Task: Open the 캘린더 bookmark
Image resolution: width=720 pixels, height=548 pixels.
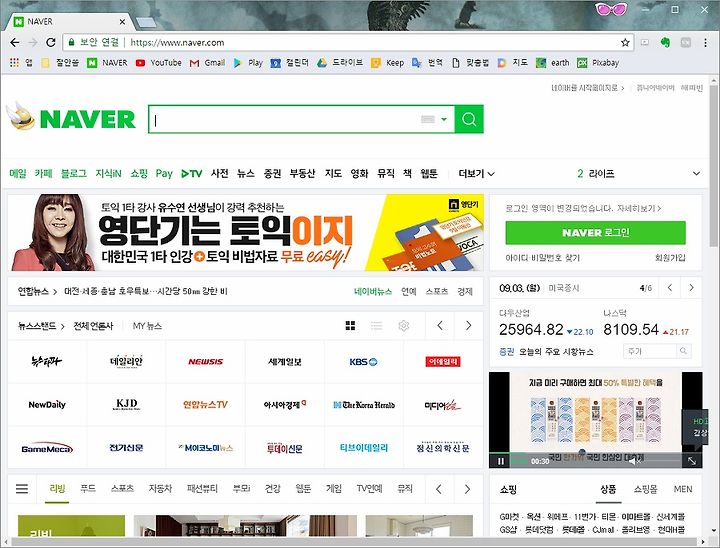Action: click(290, 63)
